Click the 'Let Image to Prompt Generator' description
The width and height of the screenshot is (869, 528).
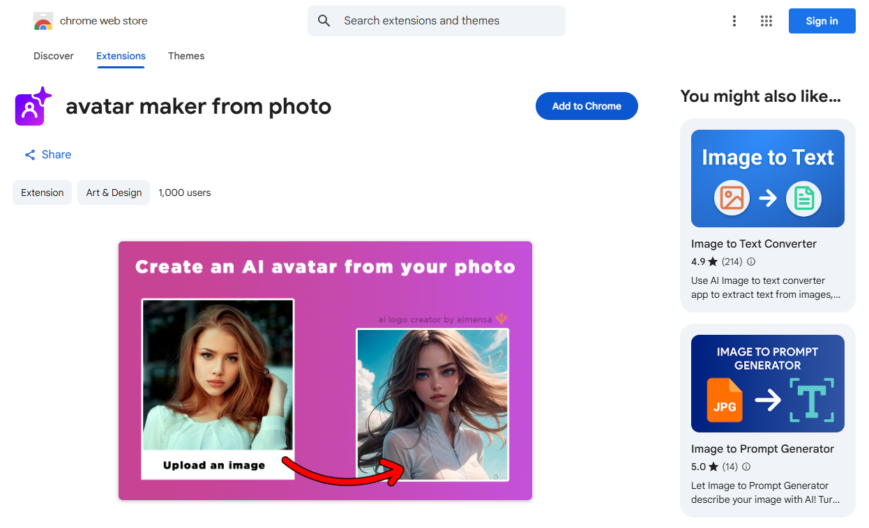click(x=765, y=493)
